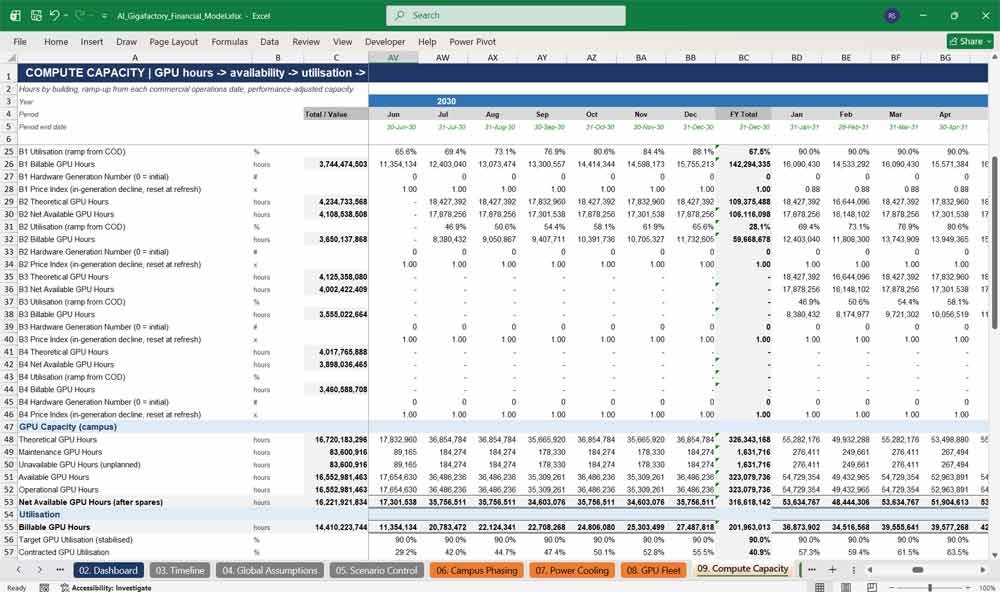Open the Home ribbon tab

pyautogui.click(x=56, y=41)
